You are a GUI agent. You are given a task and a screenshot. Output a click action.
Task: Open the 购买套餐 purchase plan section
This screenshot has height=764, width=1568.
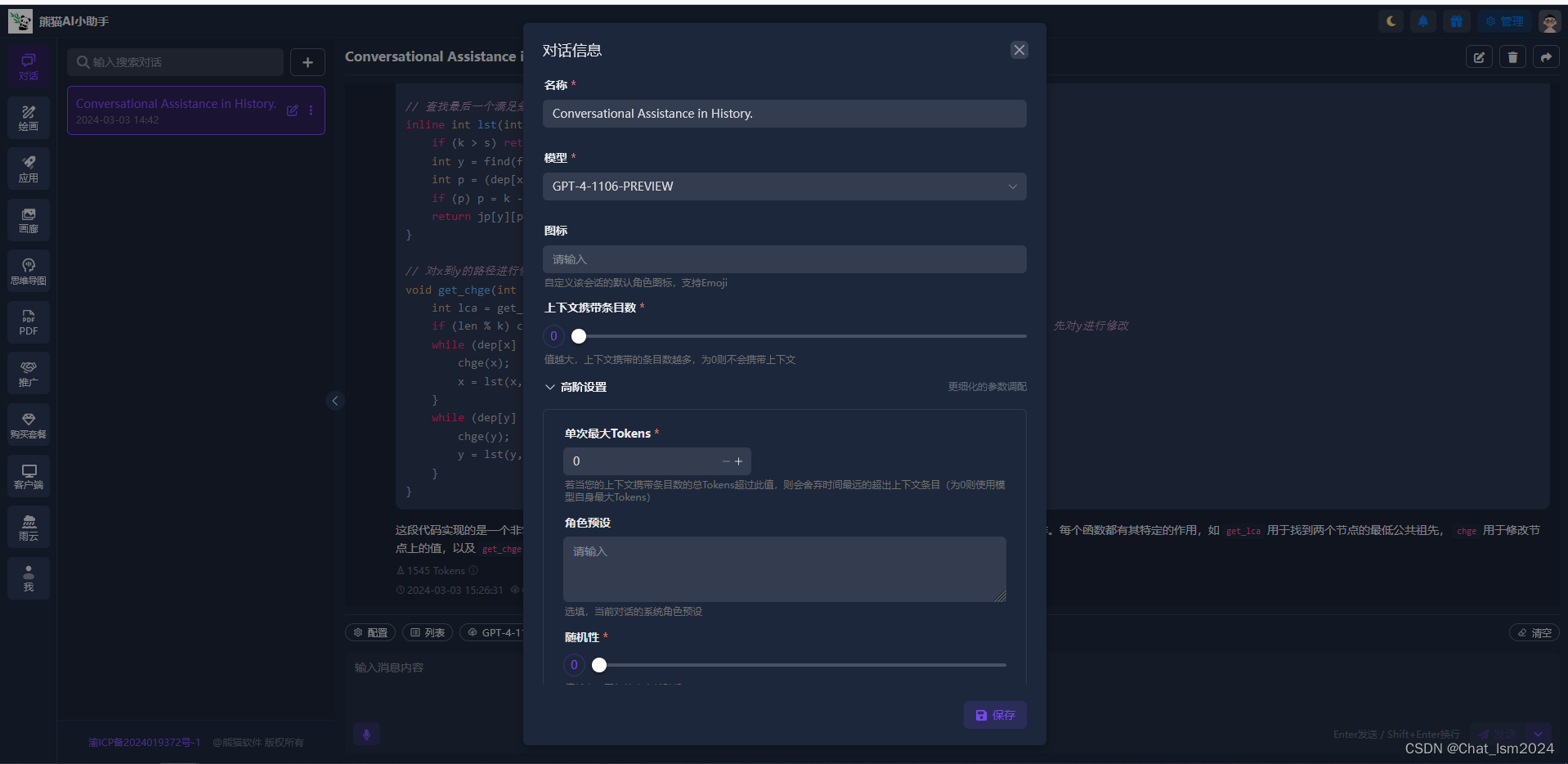29,425
